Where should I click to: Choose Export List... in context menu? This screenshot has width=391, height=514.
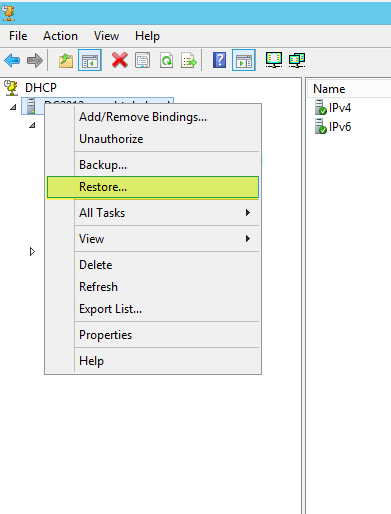(153, 309)
